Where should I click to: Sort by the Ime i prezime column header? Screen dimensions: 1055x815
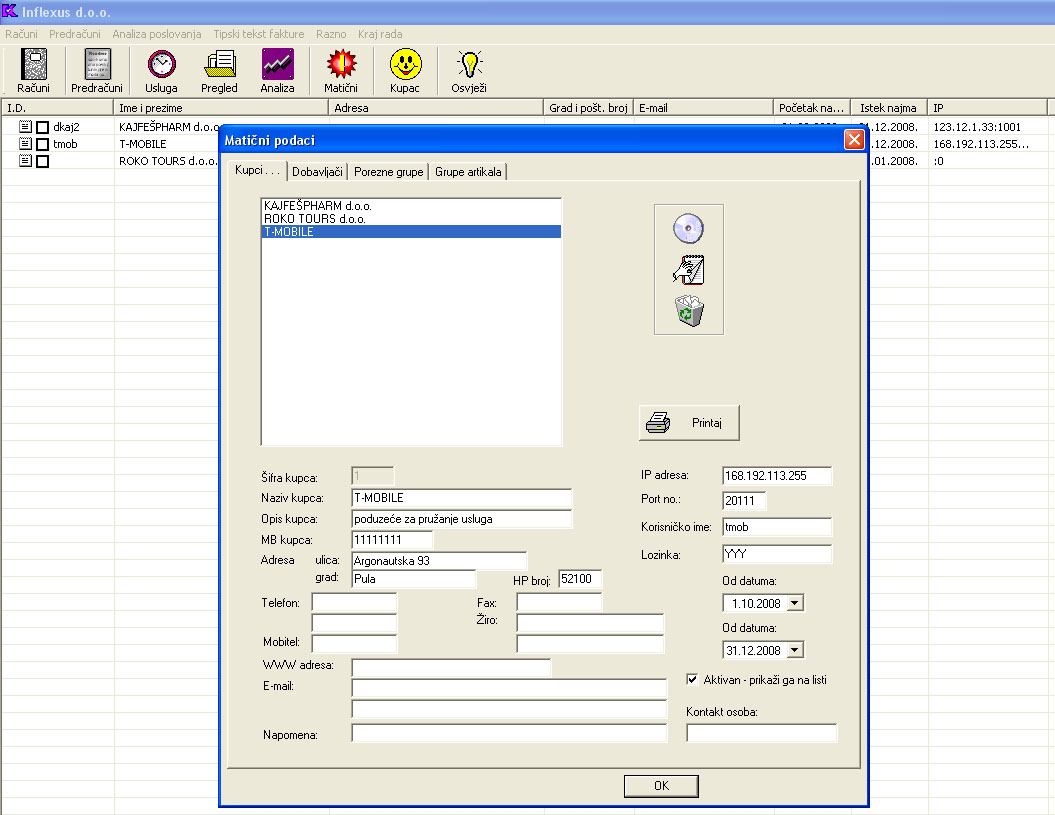[x=221, y=108]
